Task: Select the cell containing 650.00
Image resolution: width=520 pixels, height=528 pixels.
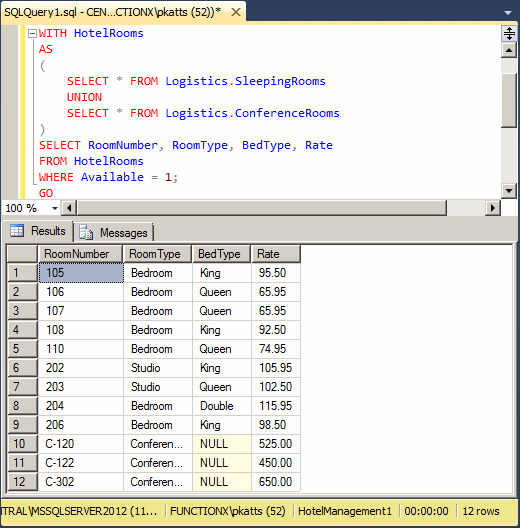Action: (x=275, y=482)
